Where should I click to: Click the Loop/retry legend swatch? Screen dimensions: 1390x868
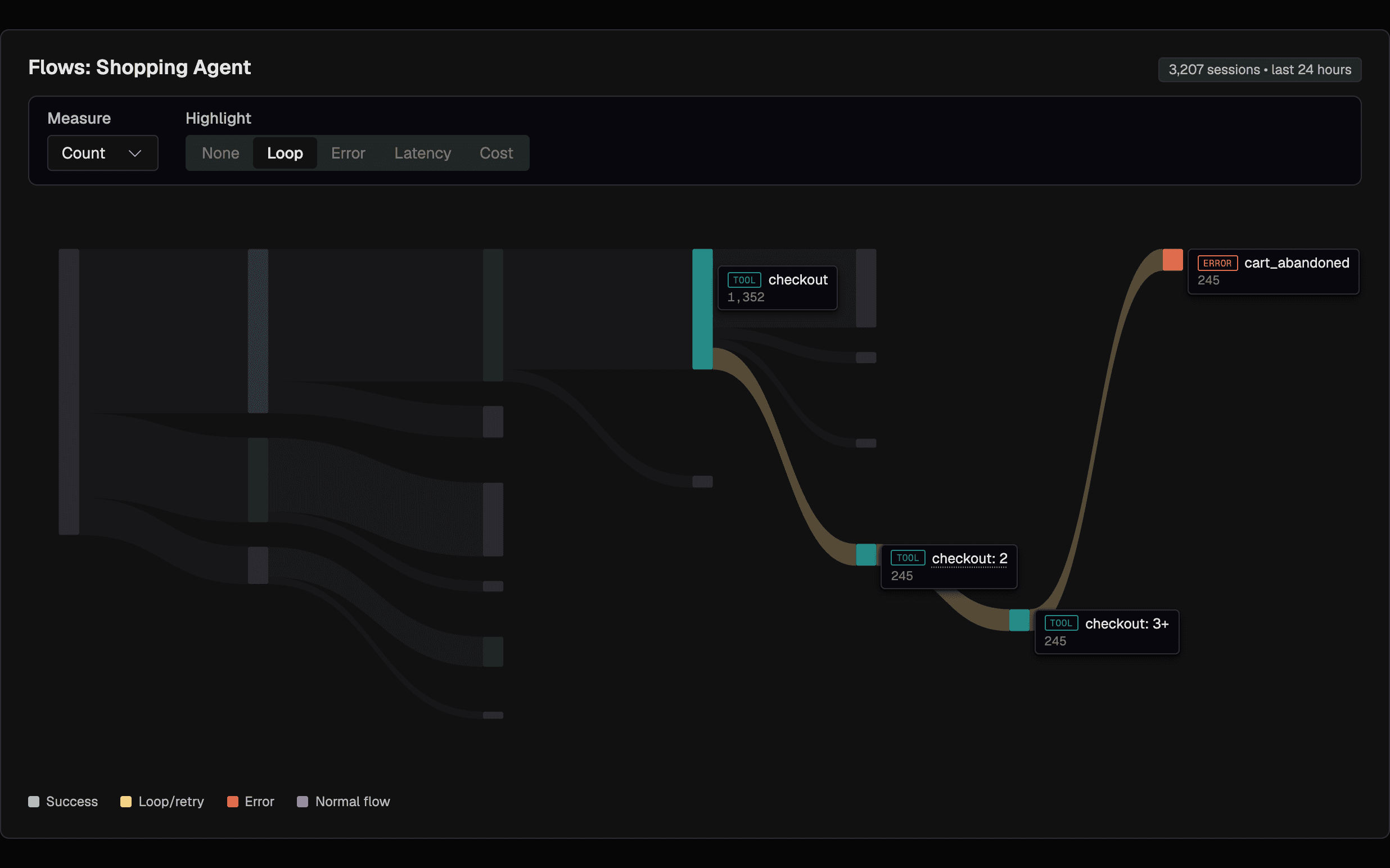coord(126,802)
